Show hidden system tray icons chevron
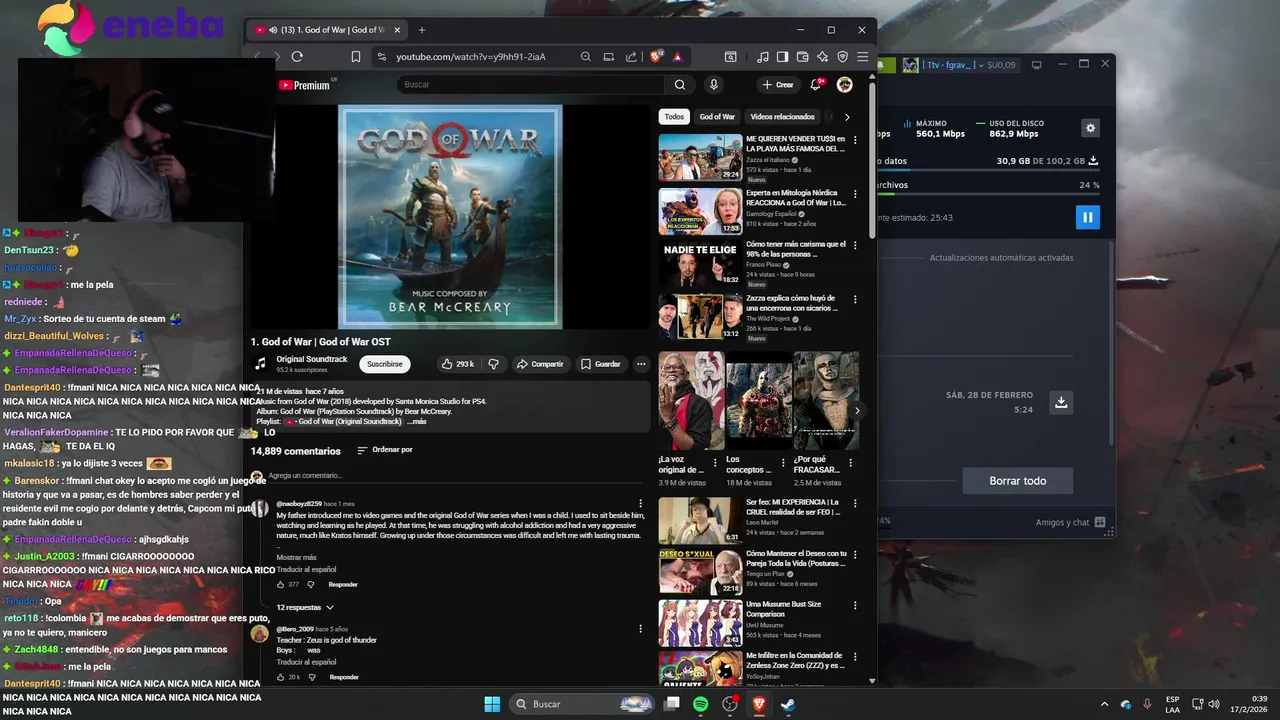Image resolution: width=1280 pixels, height=720 pixels. pyautogui.click(x=1104, y=704)
